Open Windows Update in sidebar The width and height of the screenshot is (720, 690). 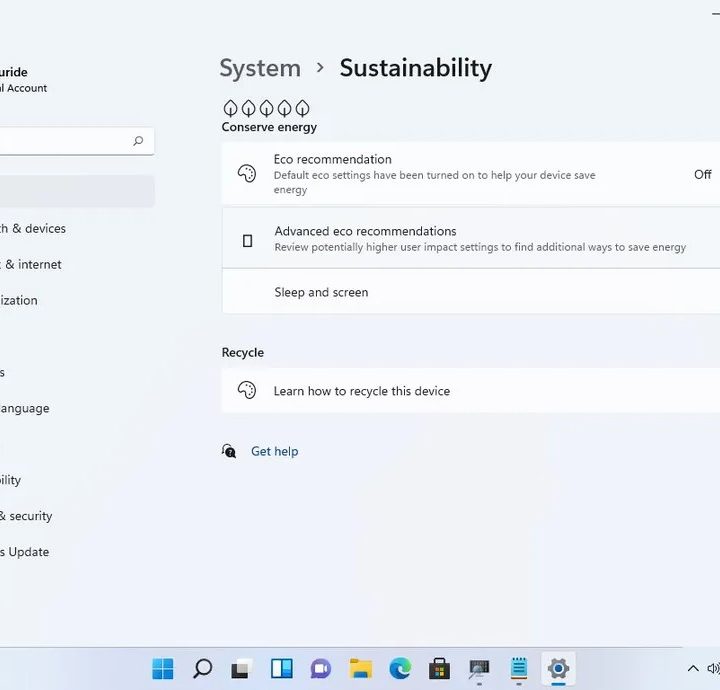25,552
